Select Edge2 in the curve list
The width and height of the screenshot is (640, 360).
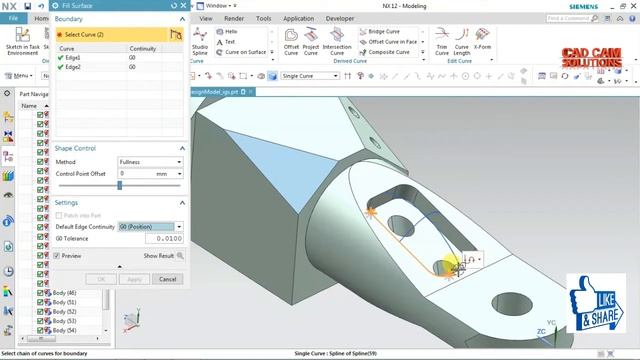(73, 67)
